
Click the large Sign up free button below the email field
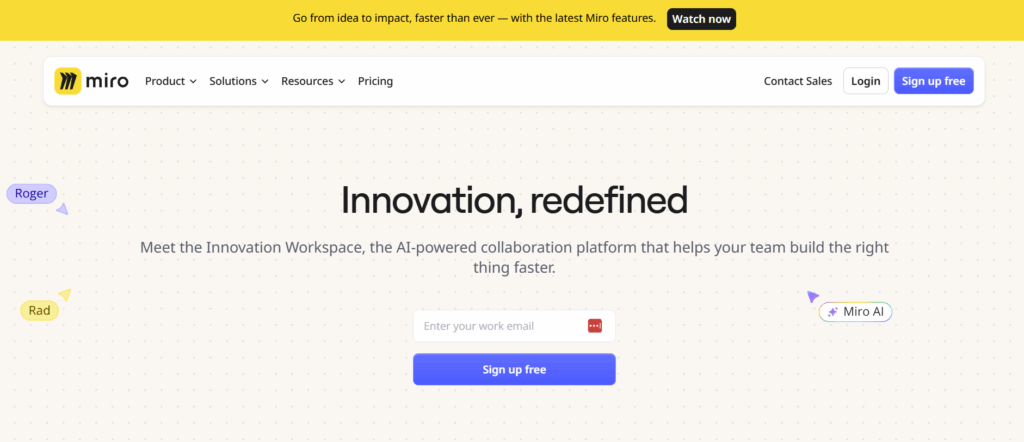[x=514, y=370]
